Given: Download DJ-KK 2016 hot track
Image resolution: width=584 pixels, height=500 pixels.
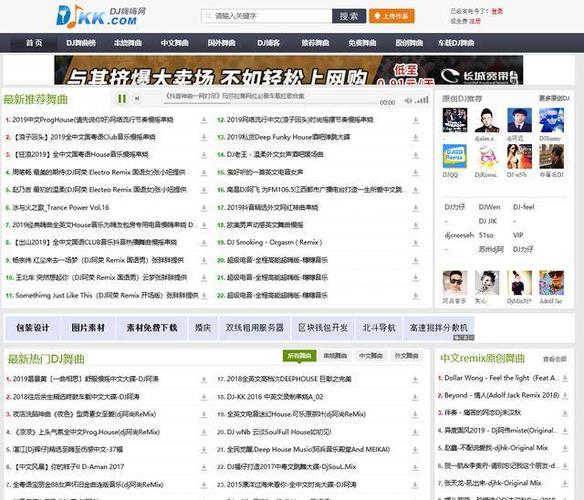Looking at the screenshot, I should pos(415,397).
